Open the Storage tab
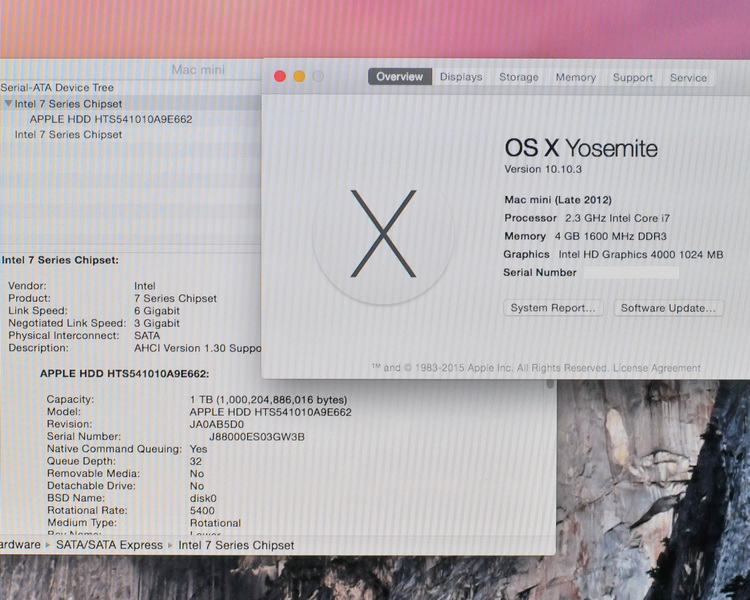 518,77
